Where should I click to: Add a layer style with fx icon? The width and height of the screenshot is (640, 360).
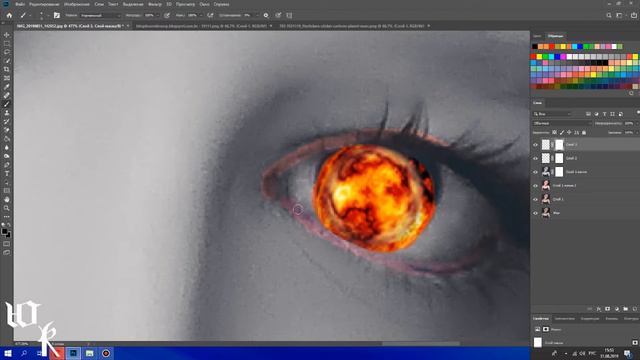[x=598, y=309]
